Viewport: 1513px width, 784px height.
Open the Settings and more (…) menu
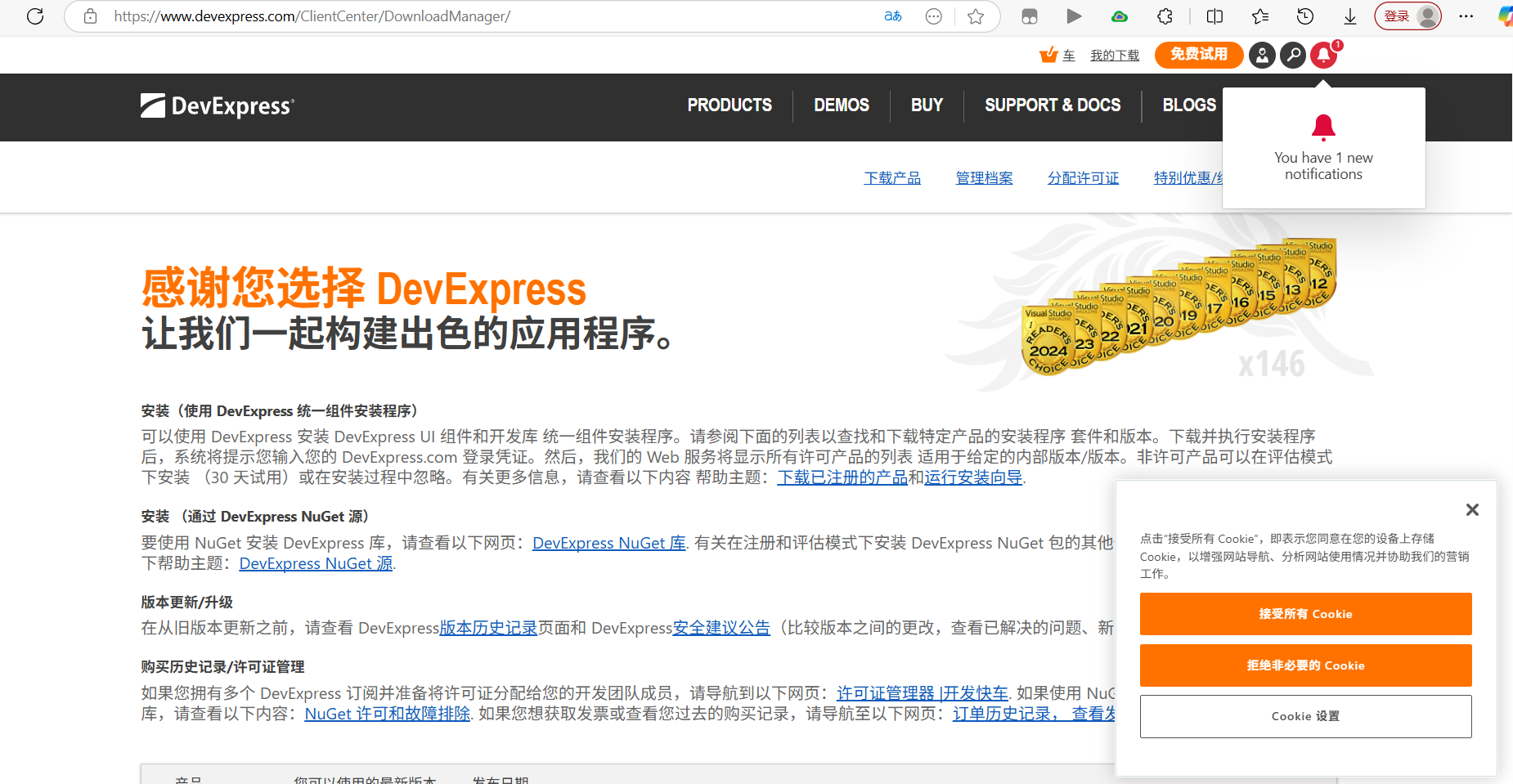[1466, 16]
